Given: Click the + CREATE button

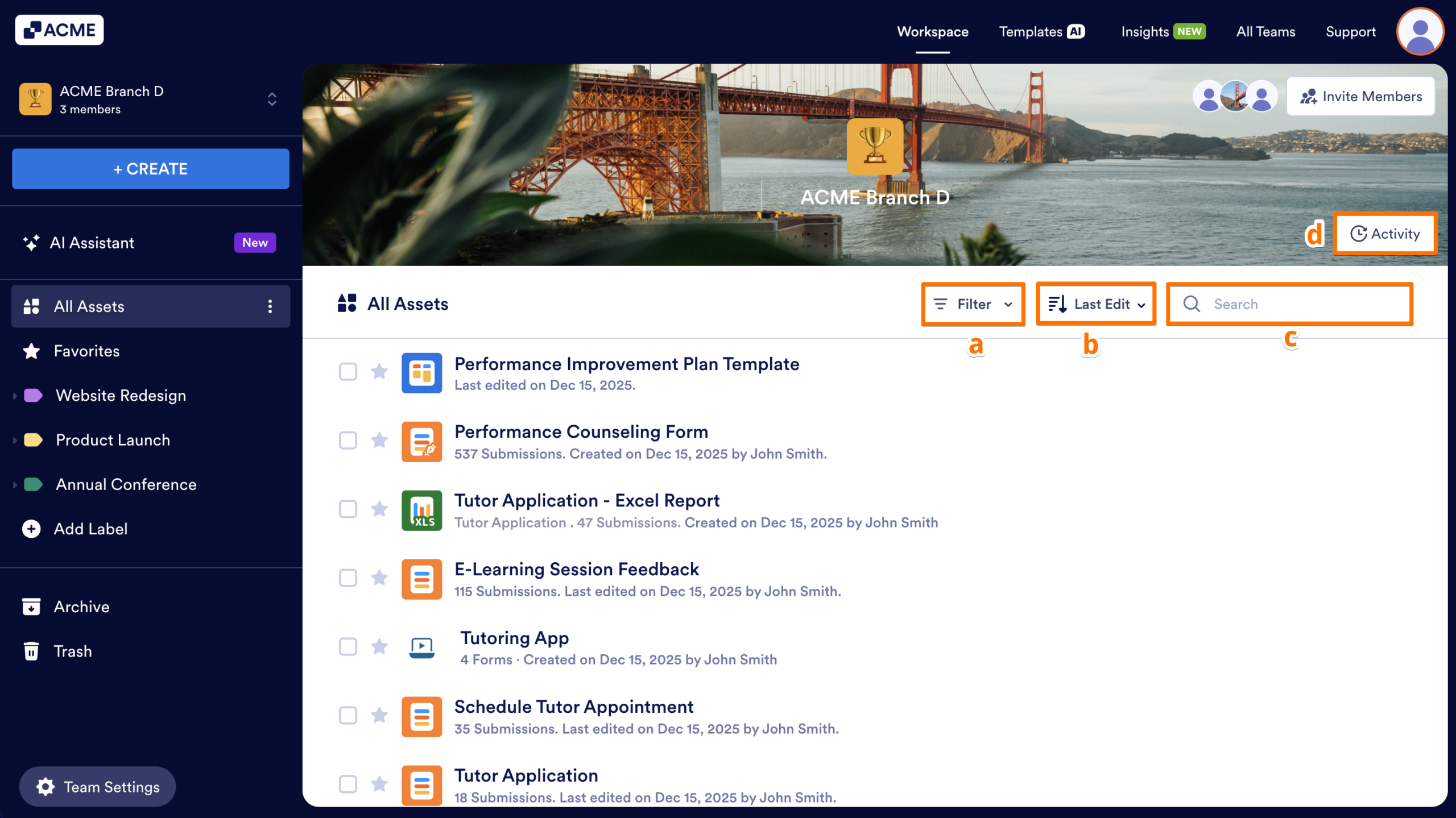Looking at the screenshot, I should (x=150, y=168).
